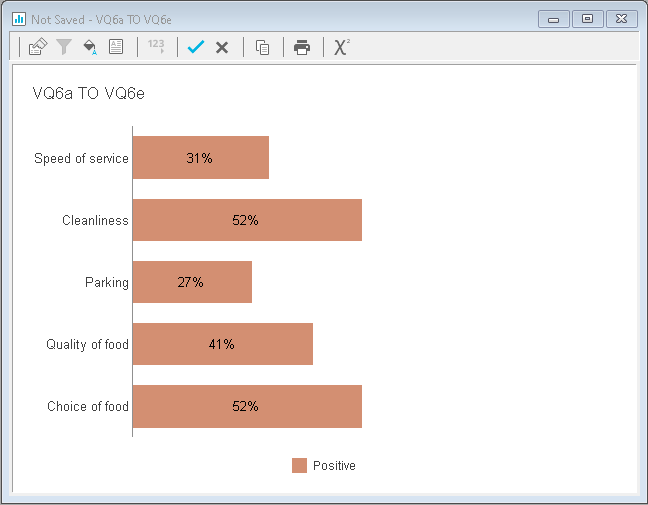
Task: Copy chart using clipboard icon
Action: click(262, 47)
